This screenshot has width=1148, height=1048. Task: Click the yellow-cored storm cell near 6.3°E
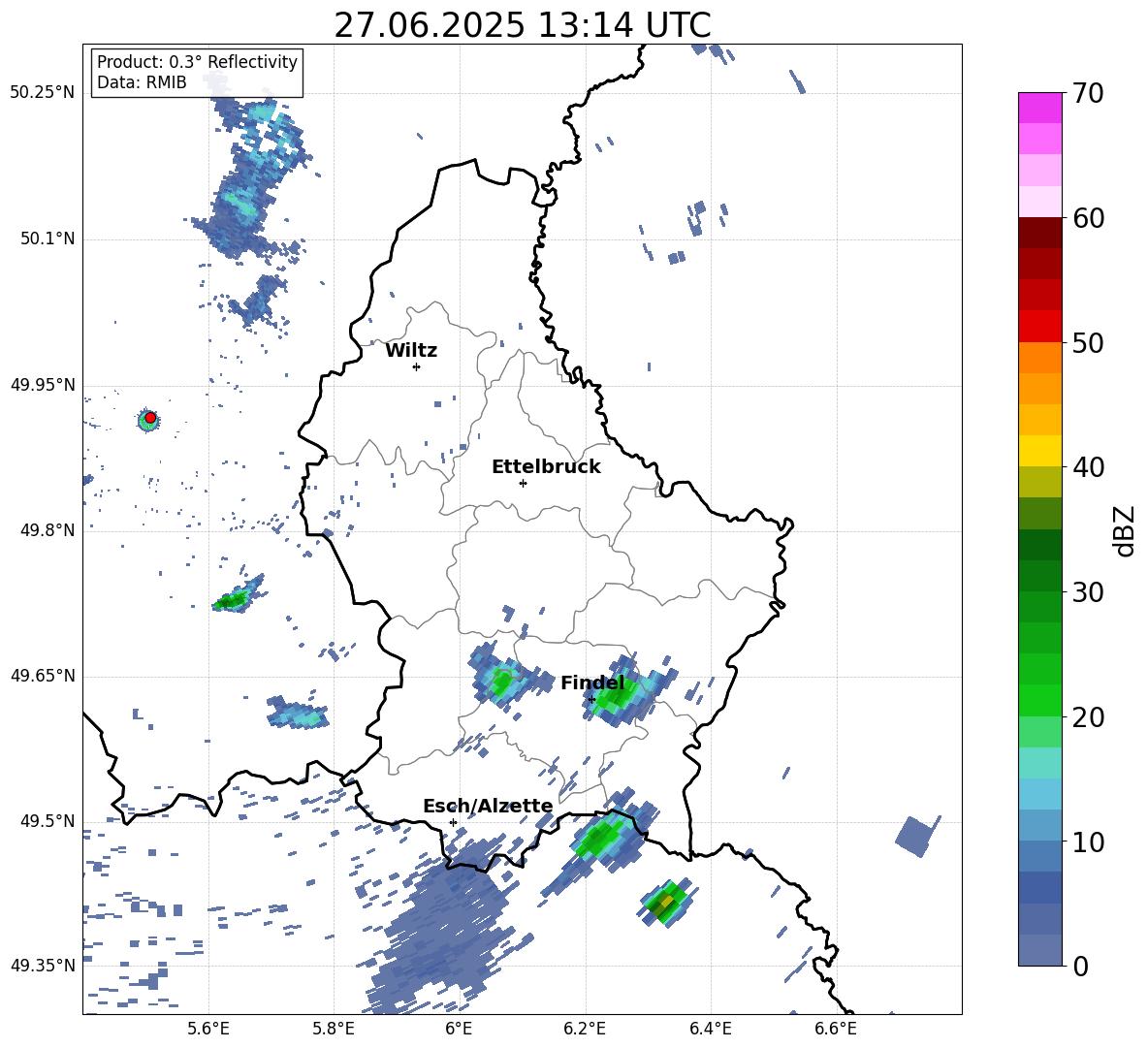point(667,903)
